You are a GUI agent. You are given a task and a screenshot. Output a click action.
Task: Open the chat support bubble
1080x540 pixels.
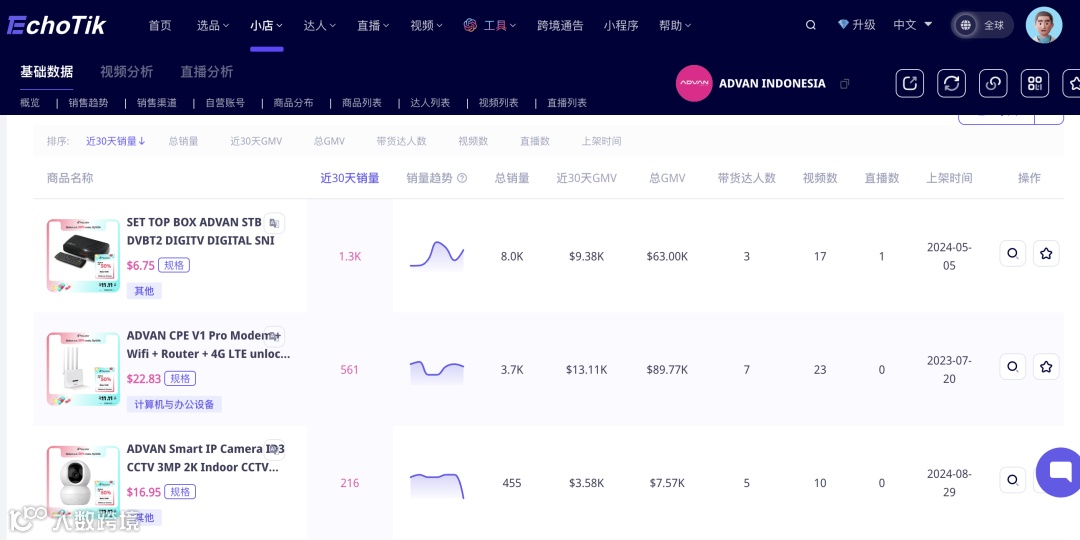click(1060, 472)
